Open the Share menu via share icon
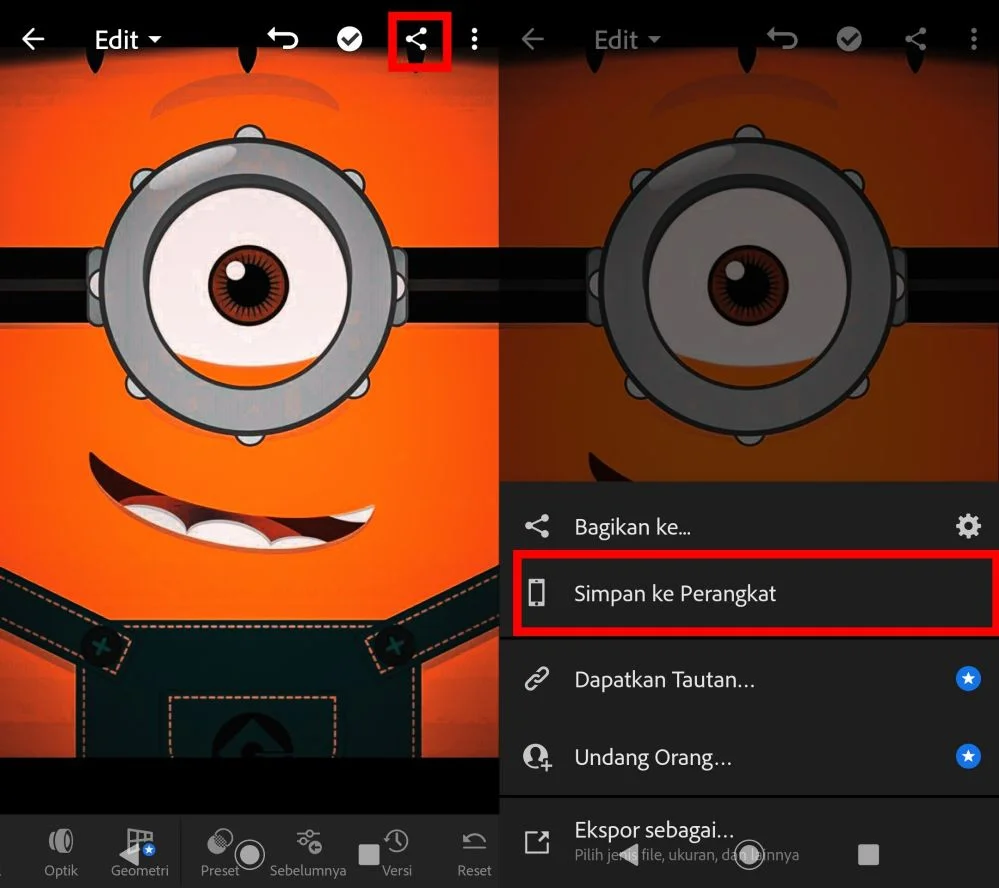The image size is (999, 888). [418, 39]
